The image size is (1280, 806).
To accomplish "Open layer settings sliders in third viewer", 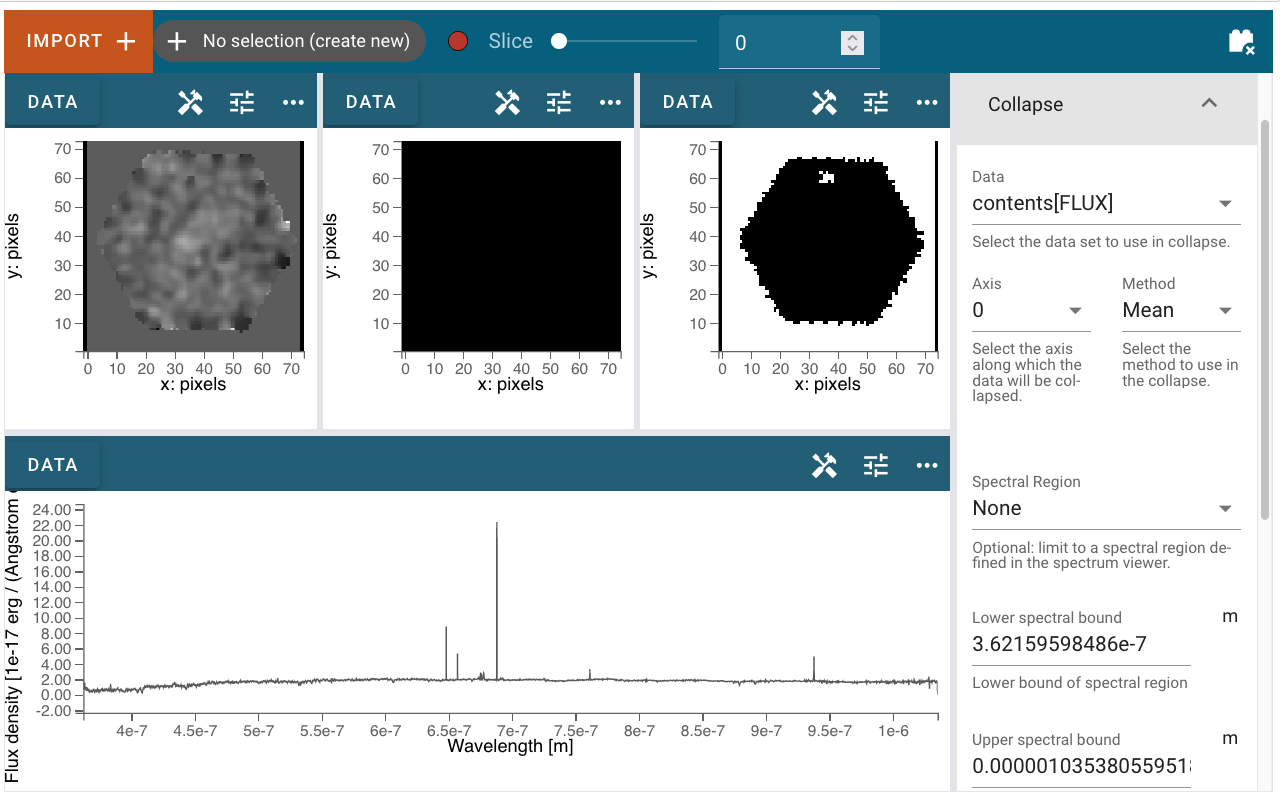I will (x=876, y=102).
